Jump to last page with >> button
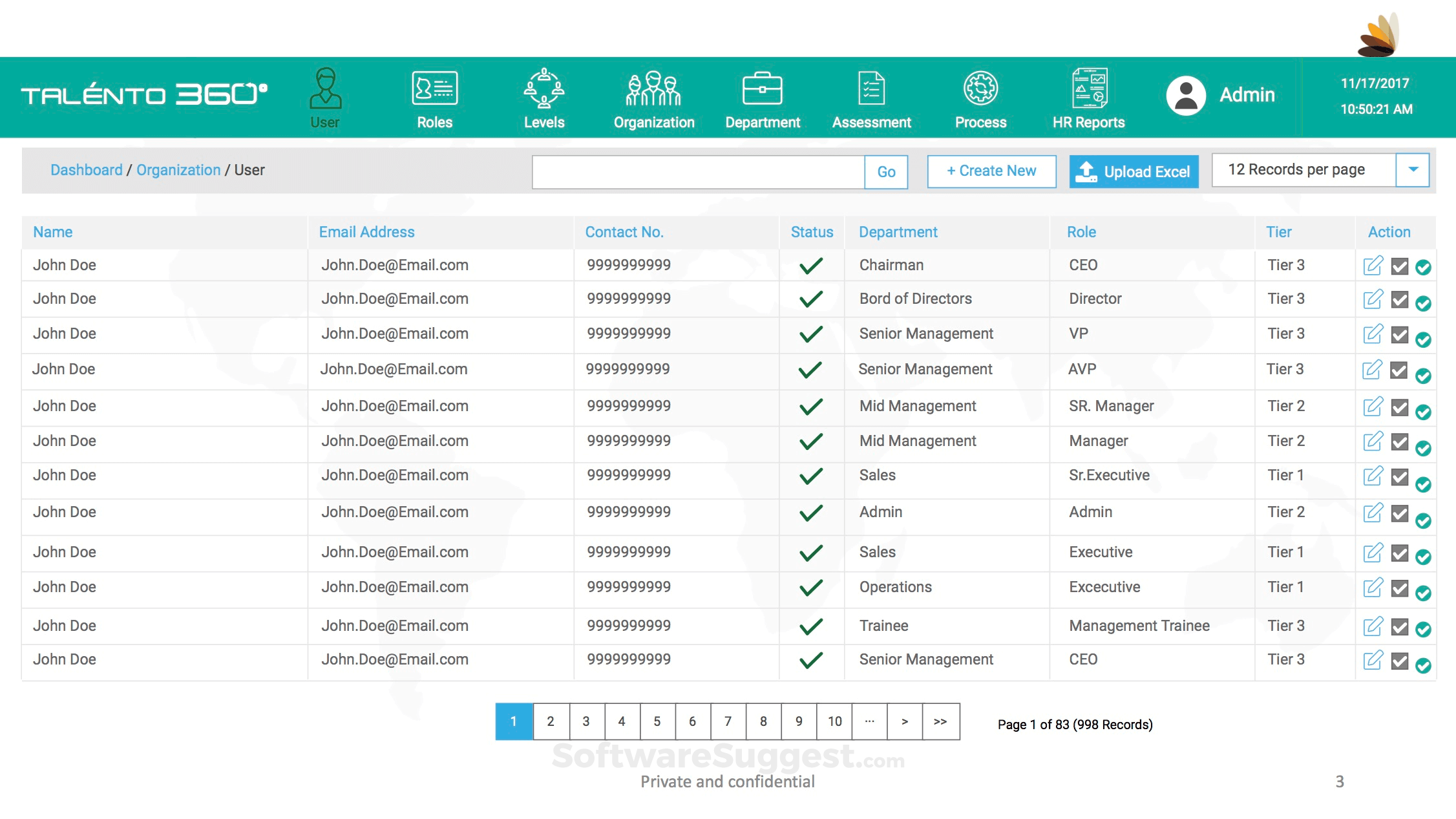 coord(940,721)
